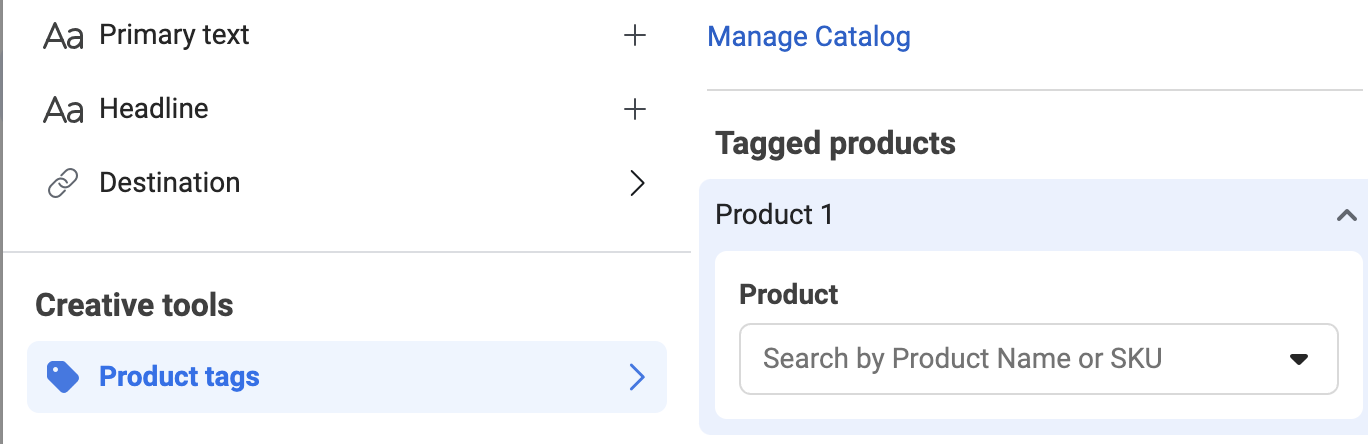Click the Product 1 header label
1368x444 pixels.
pos(774,214)
